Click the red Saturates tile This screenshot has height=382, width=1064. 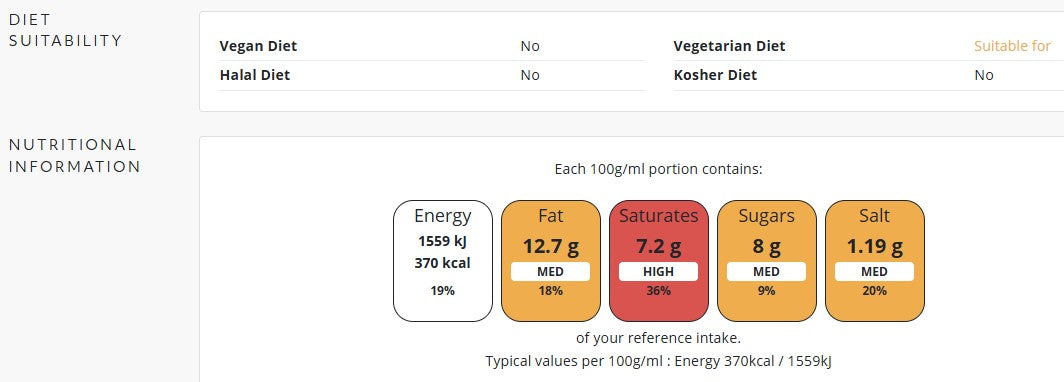658,261
